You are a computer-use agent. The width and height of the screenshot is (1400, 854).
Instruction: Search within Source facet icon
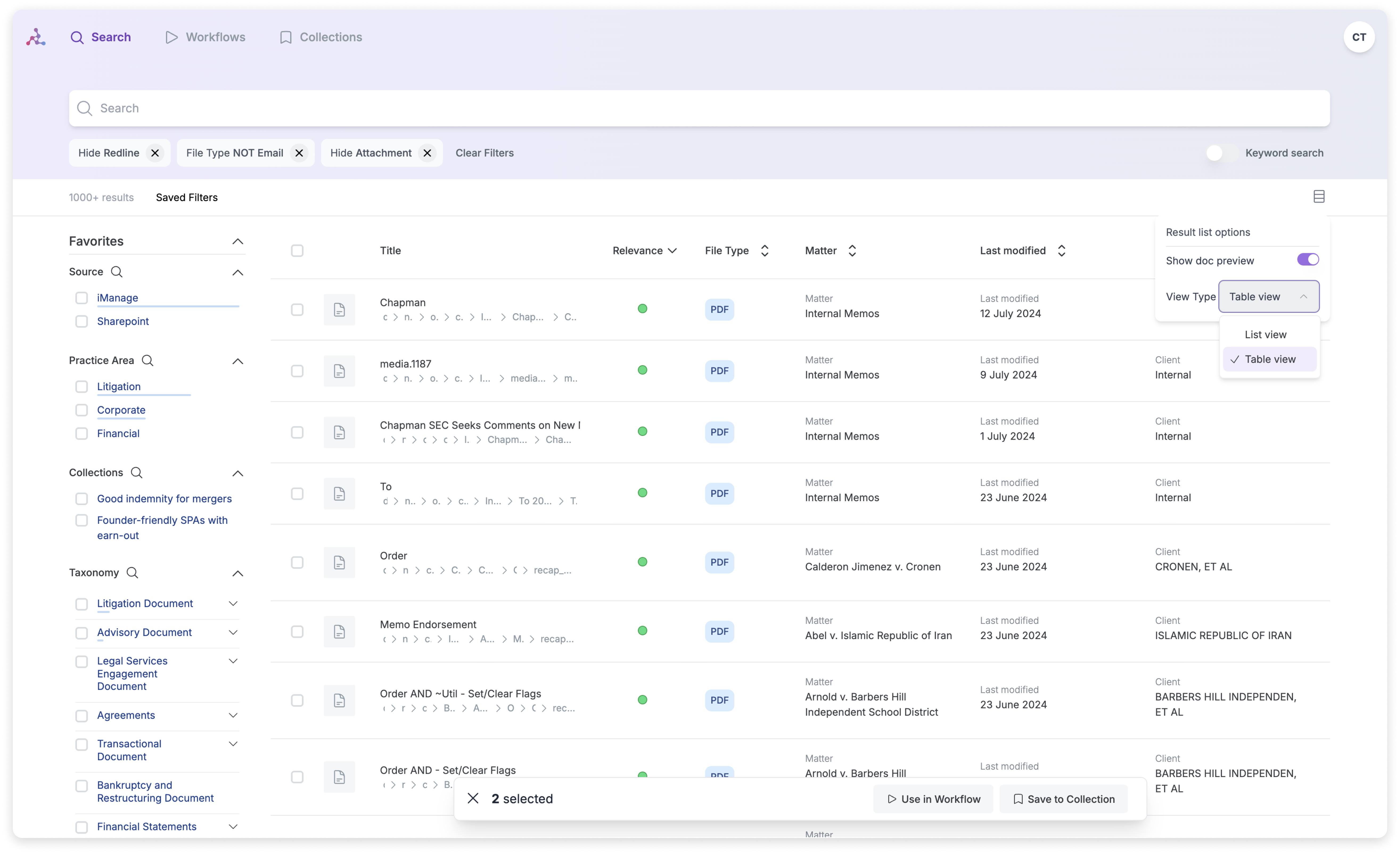pos(117,272)
